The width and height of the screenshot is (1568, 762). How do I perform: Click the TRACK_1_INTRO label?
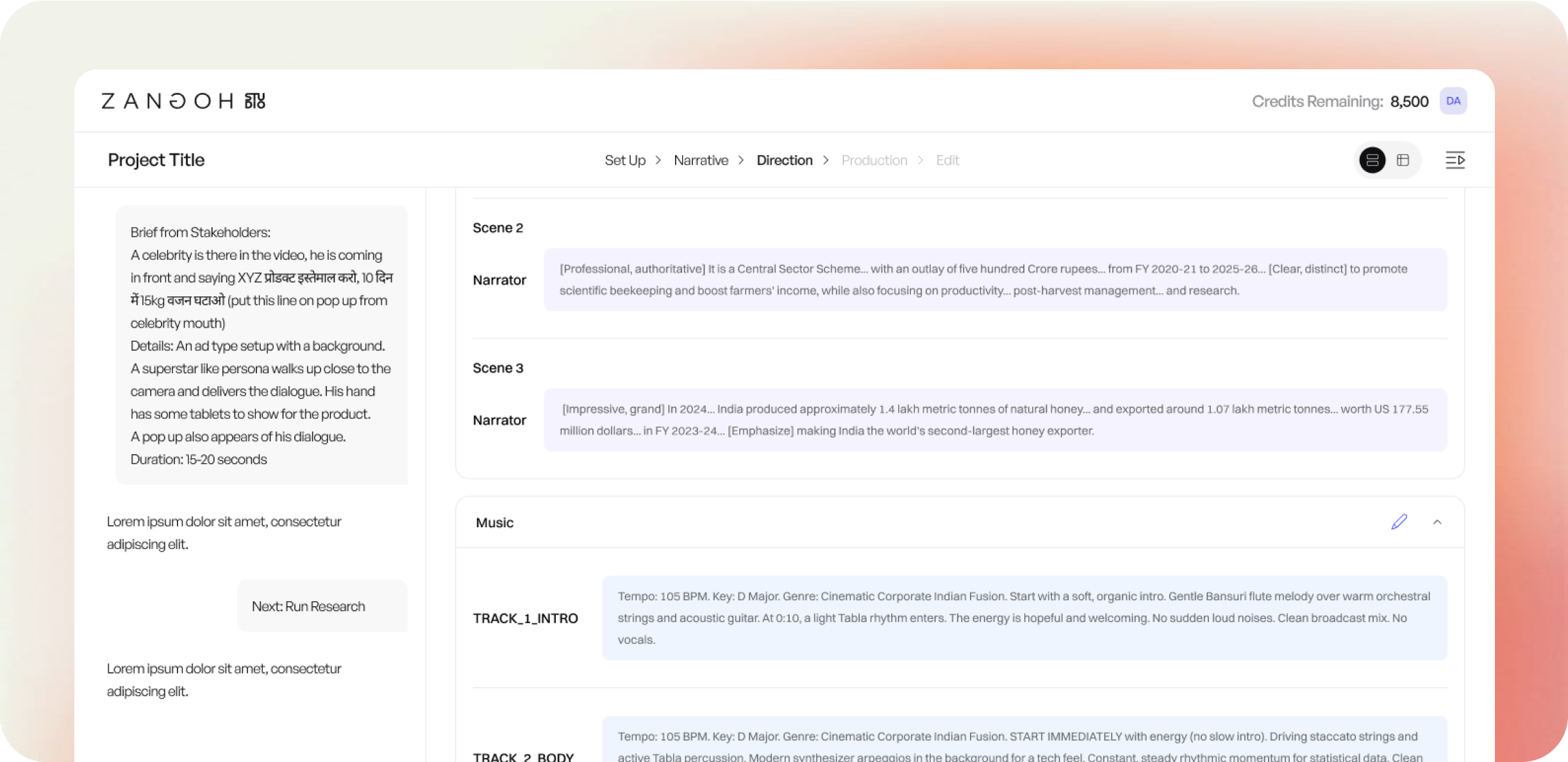(x=525, y=618)
